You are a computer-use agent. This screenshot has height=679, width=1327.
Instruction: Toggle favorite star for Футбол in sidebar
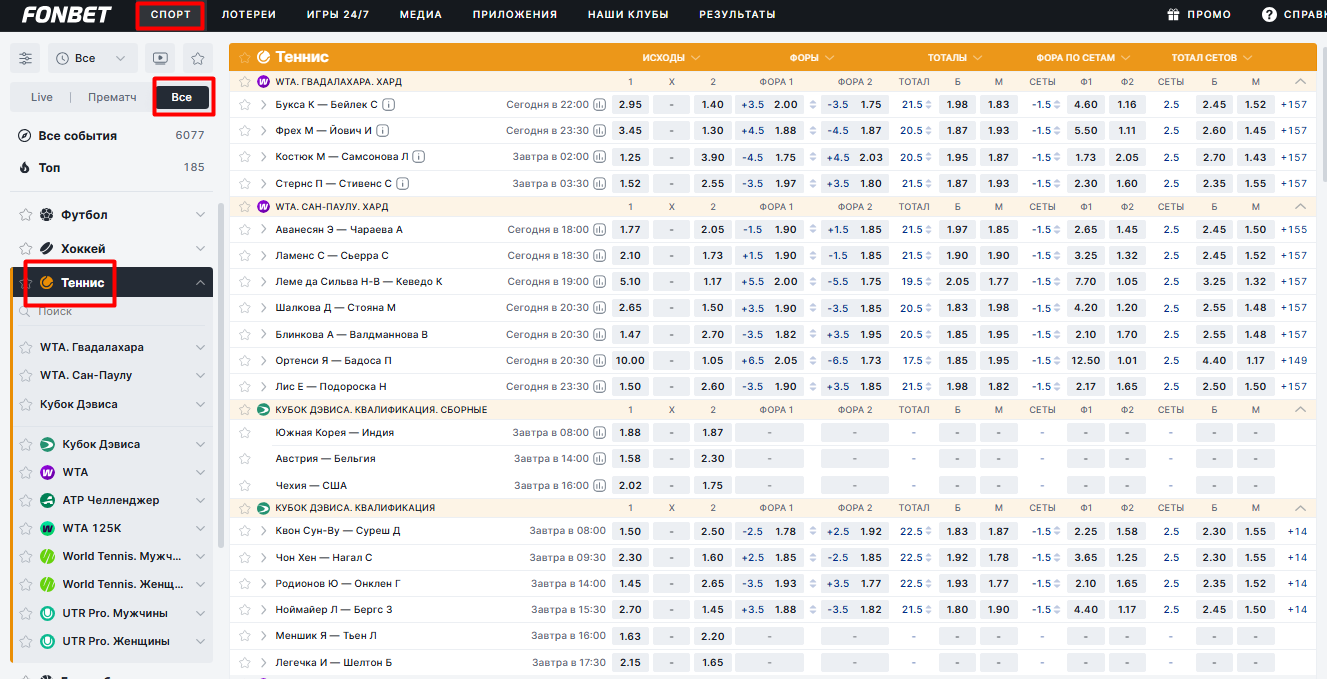coord(25,215)
